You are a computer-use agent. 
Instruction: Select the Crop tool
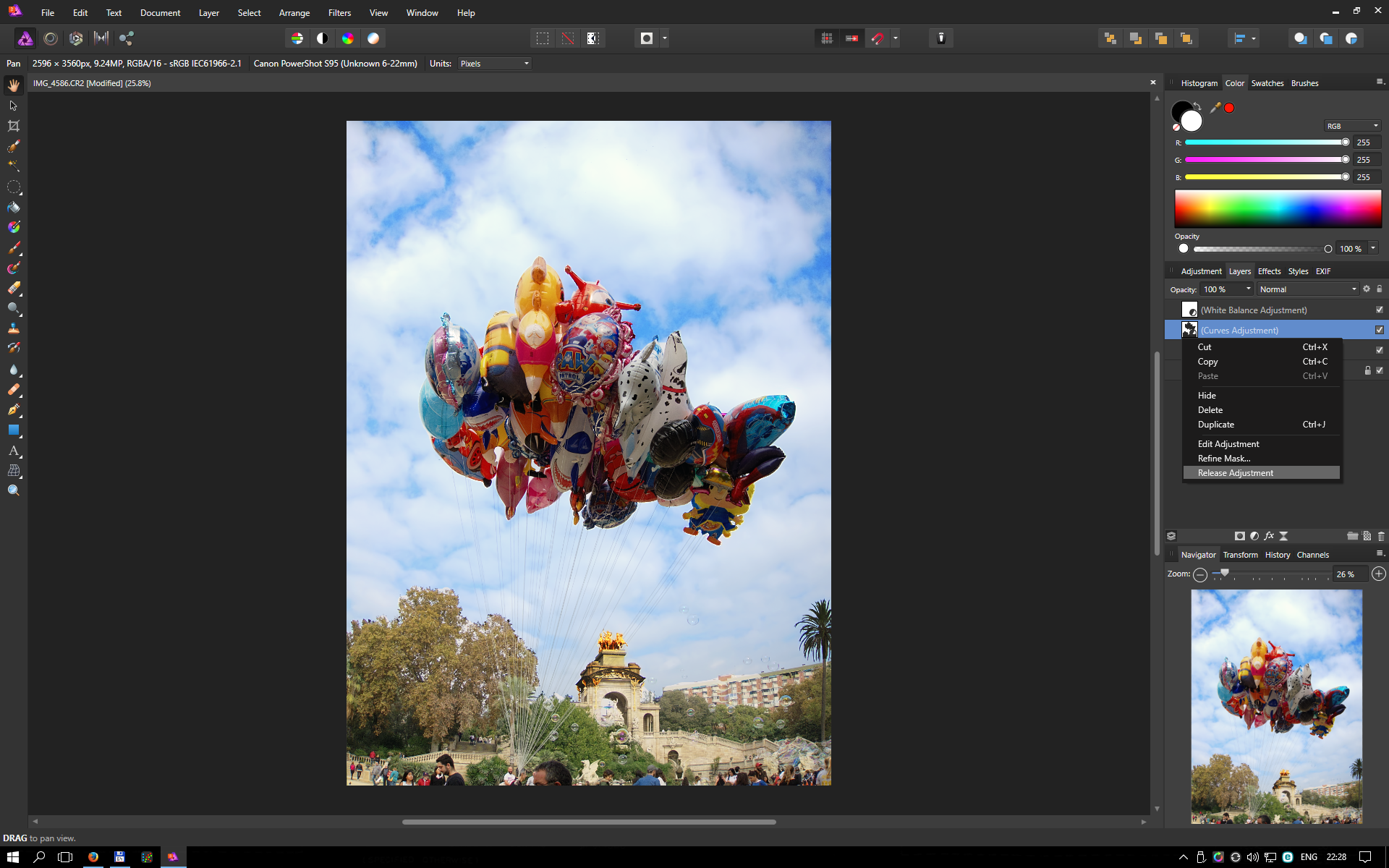pos(13,126)
